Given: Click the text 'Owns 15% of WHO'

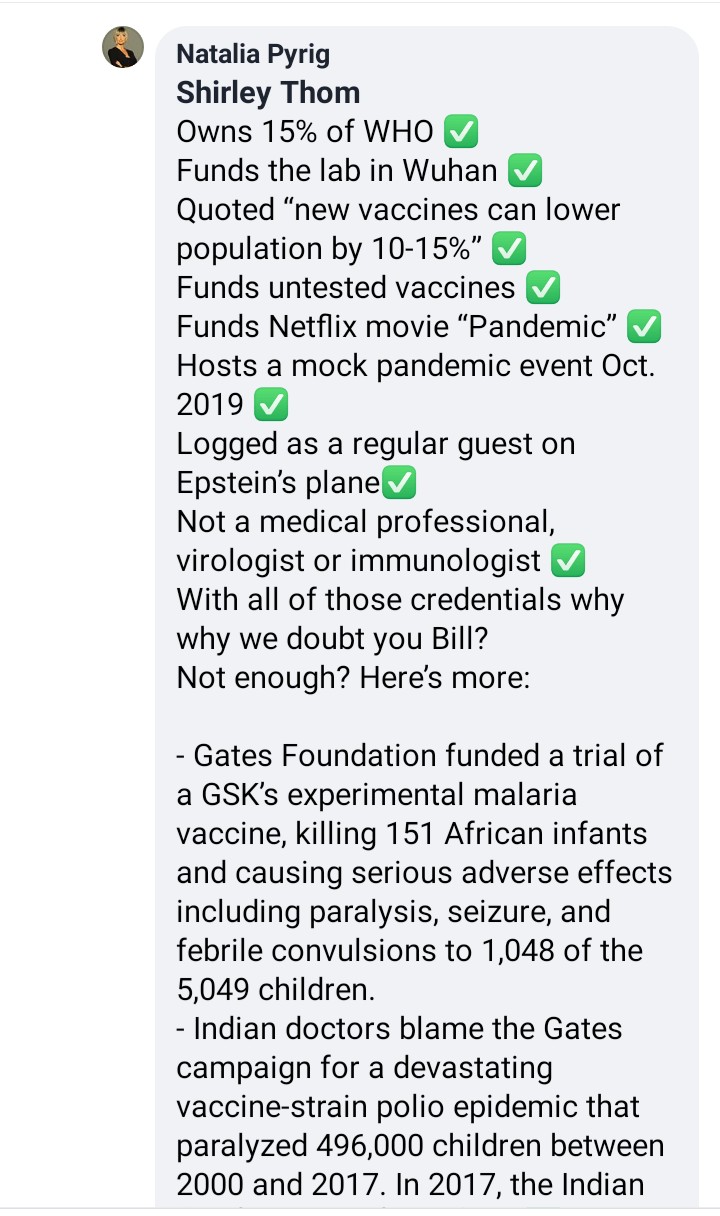Looking at the screenshot, I should (x=305, y=131).
